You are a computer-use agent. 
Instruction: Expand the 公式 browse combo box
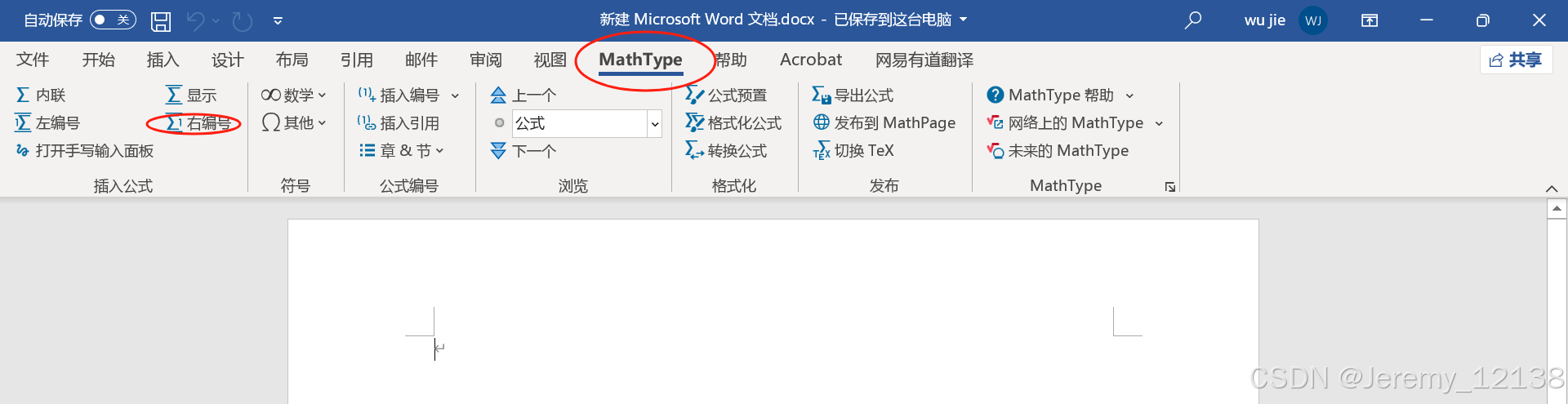[654, 124]
